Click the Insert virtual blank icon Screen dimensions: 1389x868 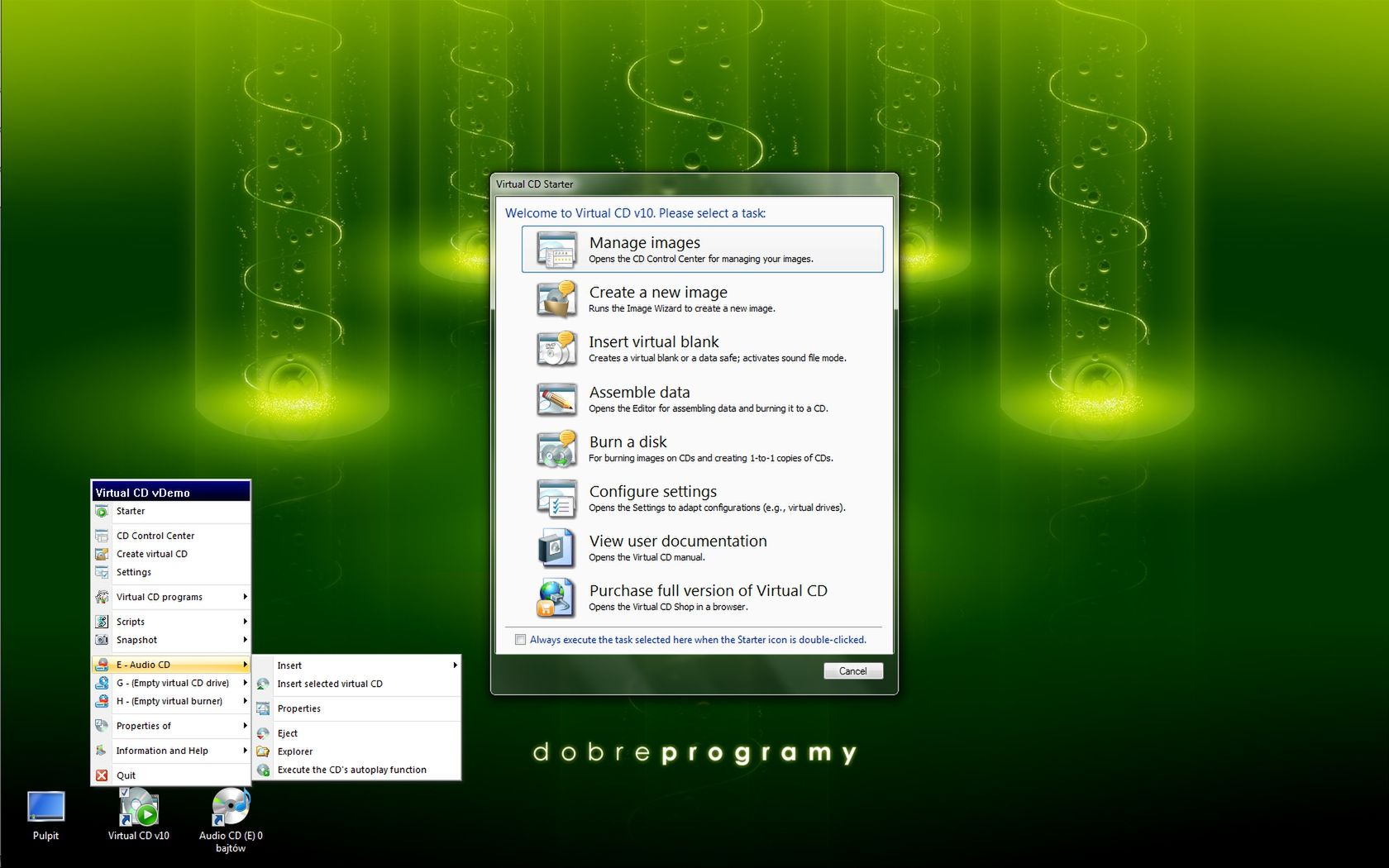click(x=556, y=349)
